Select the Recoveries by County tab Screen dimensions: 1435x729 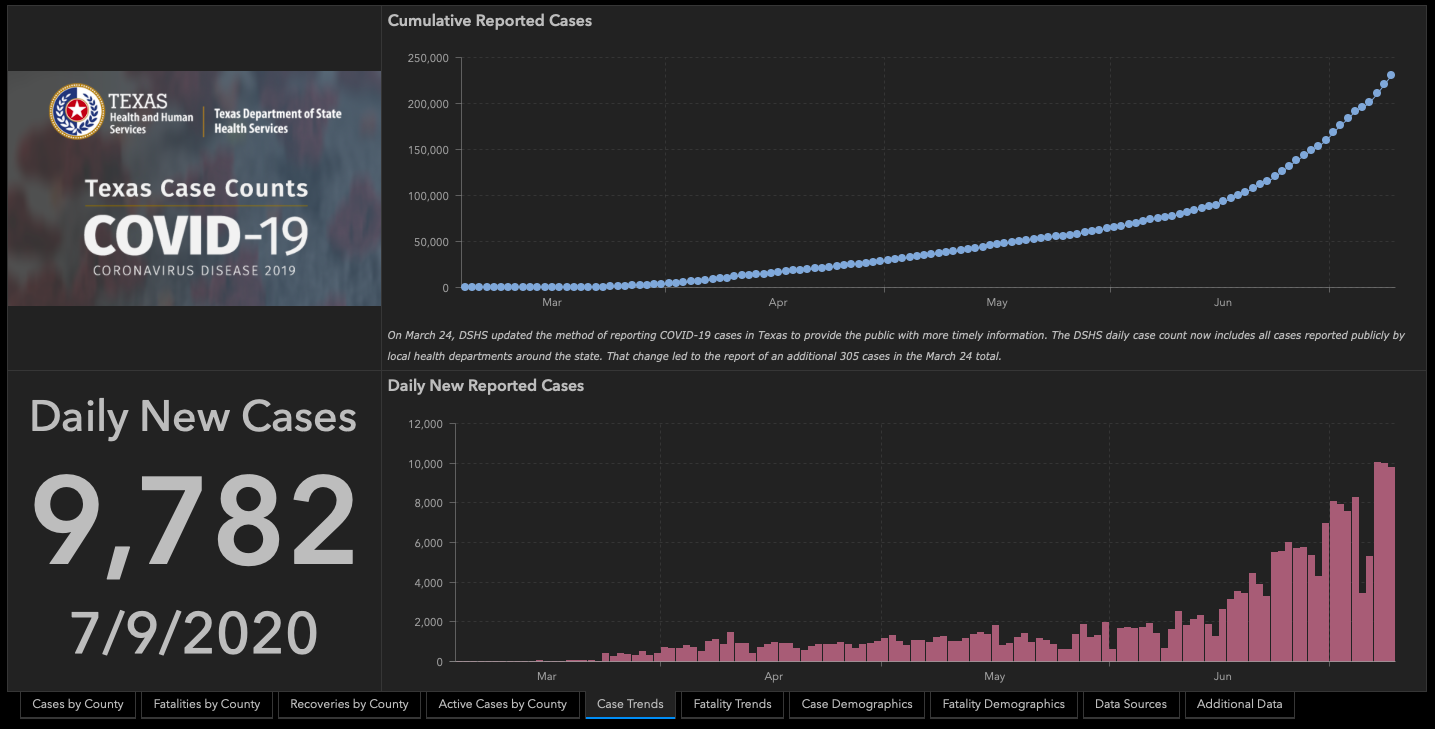349,704
